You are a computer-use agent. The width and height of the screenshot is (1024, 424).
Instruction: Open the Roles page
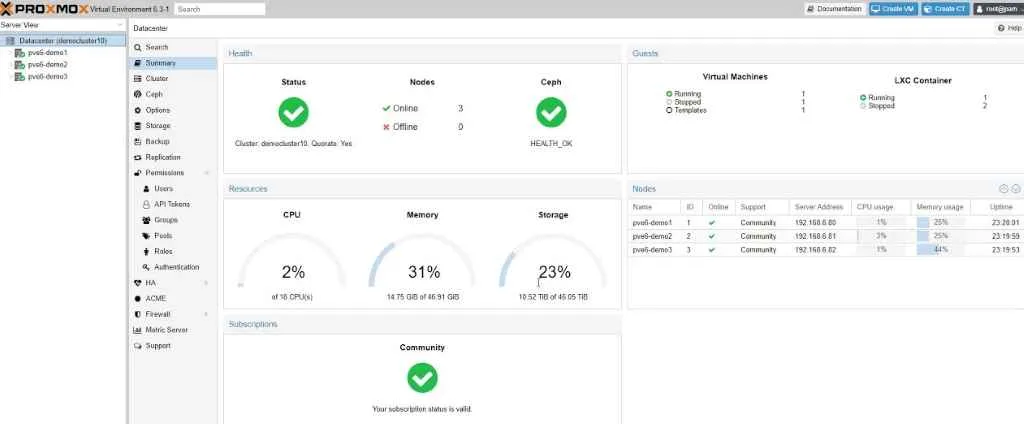point(163,252)
